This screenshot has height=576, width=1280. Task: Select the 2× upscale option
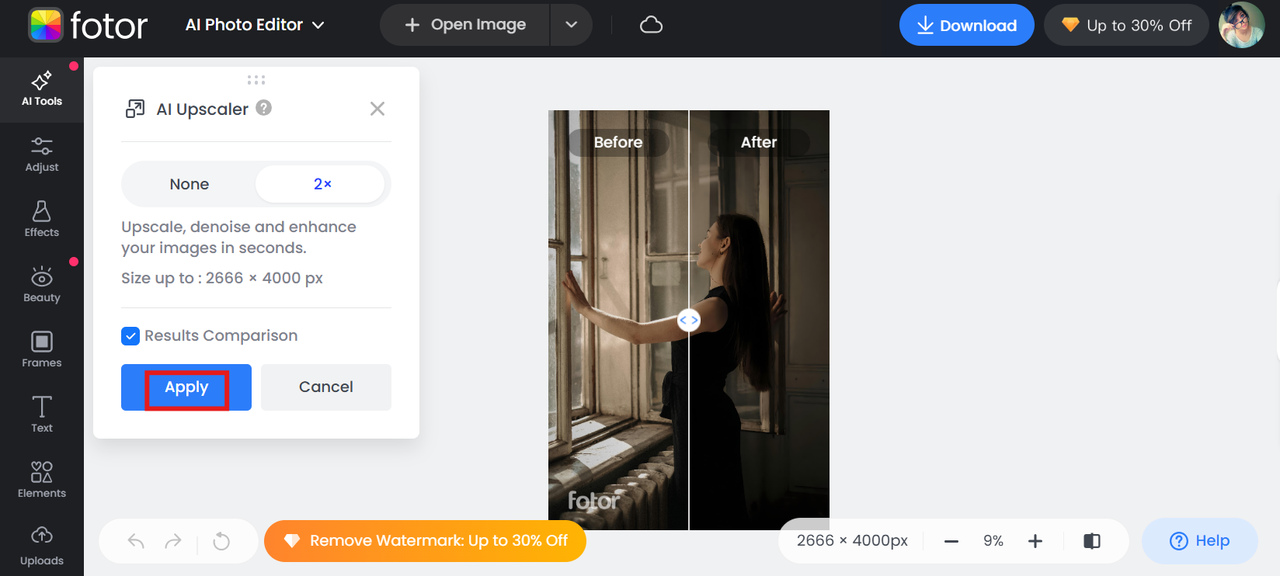pos(322,184)
